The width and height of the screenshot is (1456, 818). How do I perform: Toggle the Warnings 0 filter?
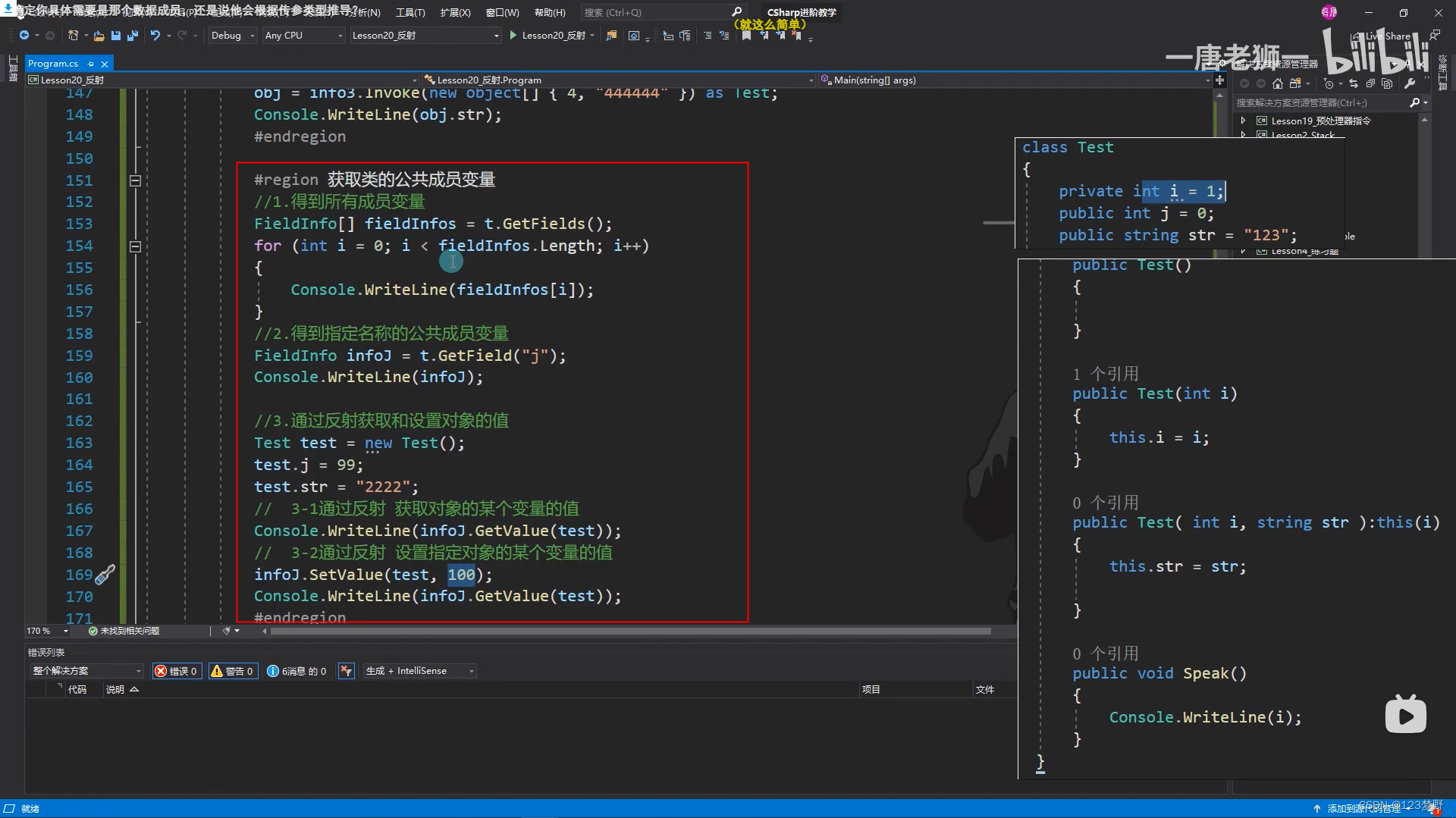[232, 671]
